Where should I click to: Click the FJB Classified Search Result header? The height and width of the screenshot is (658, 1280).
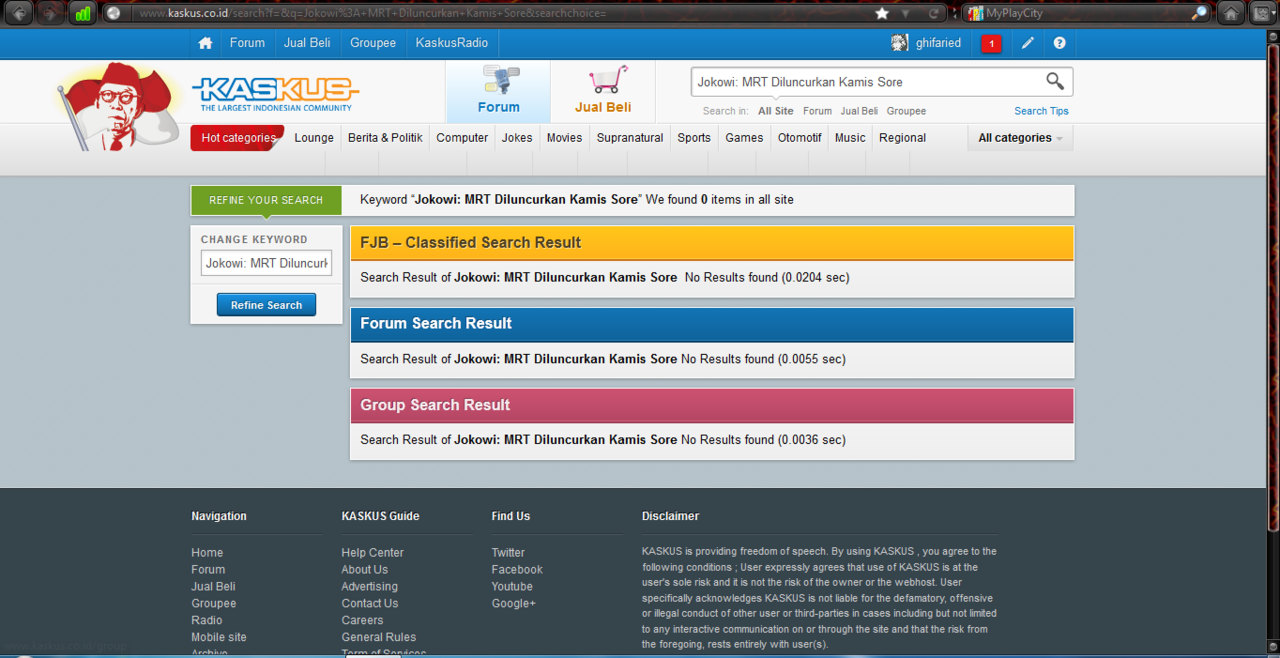[712, 243]
